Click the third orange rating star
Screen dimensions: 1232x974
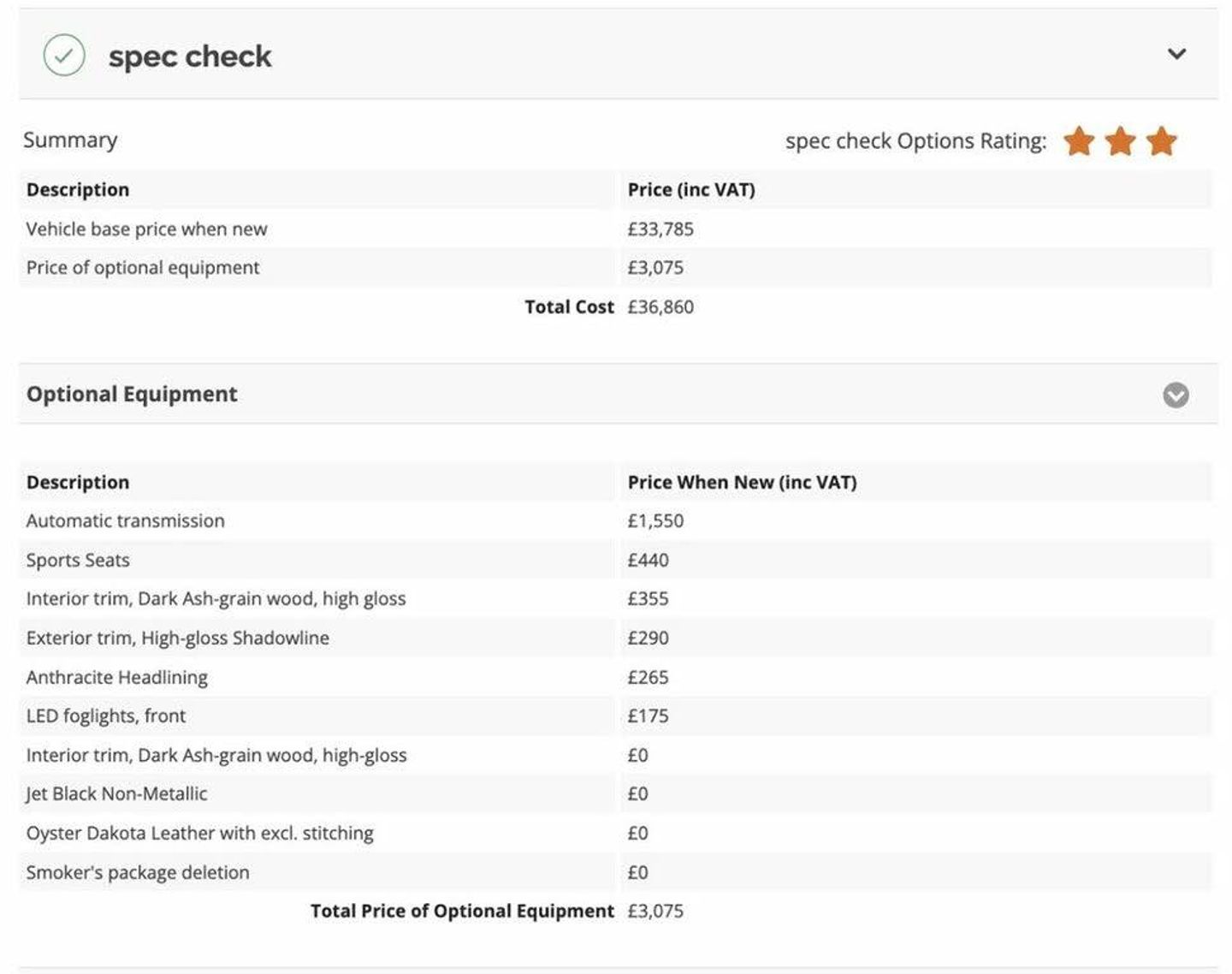point(1161,141)
